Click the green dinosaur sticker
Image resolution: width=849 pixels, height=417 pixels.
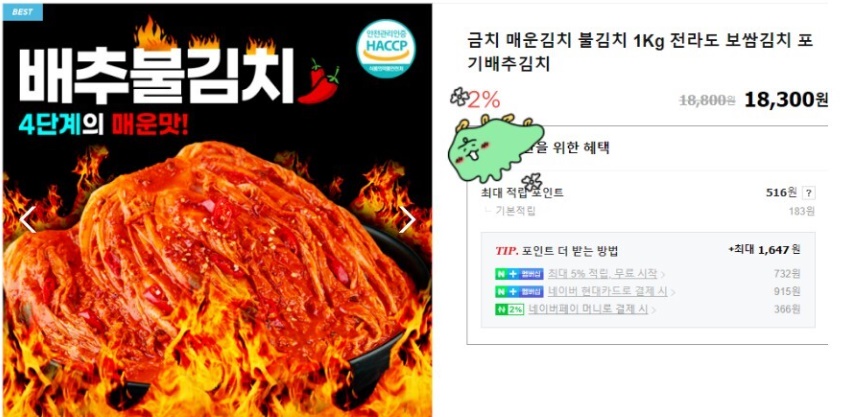494,147
